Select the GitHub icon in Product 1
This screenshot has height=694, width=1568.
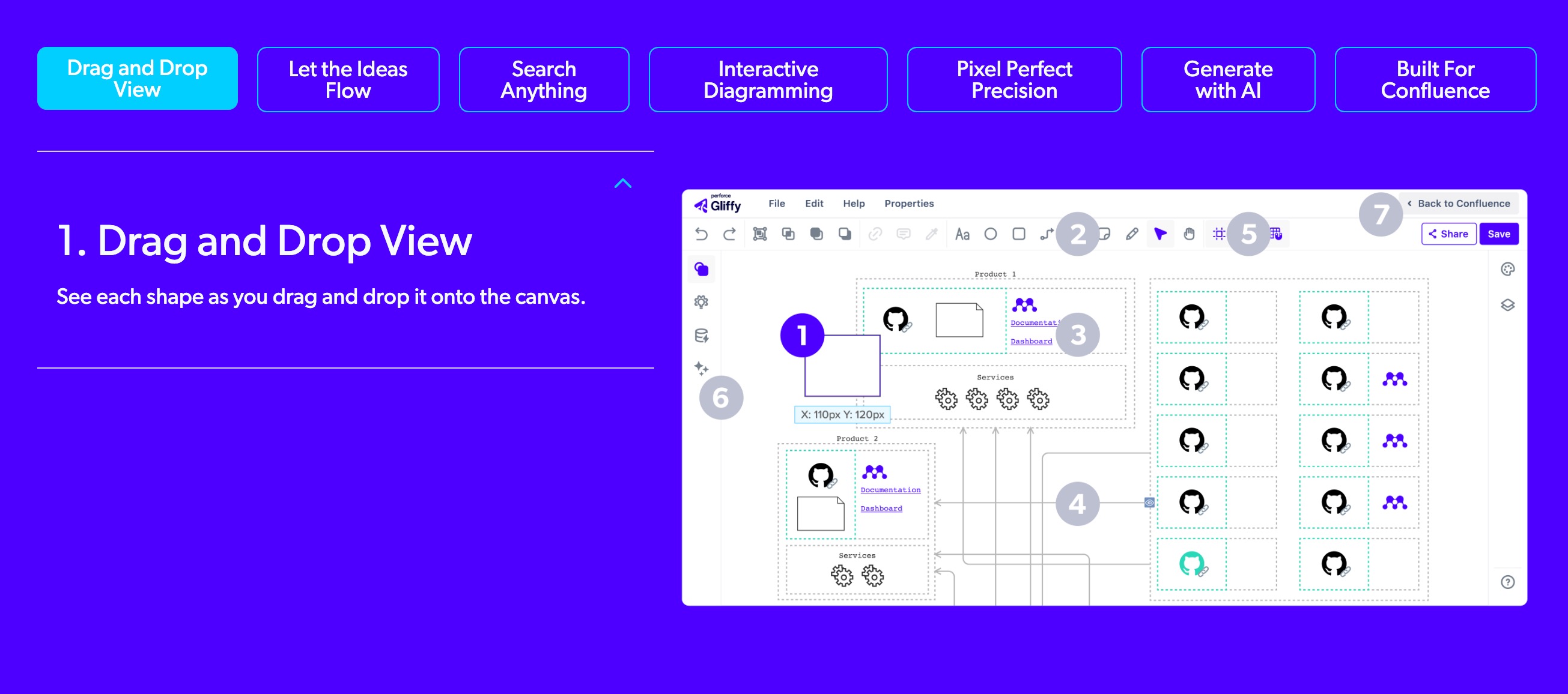coord(895,318)
